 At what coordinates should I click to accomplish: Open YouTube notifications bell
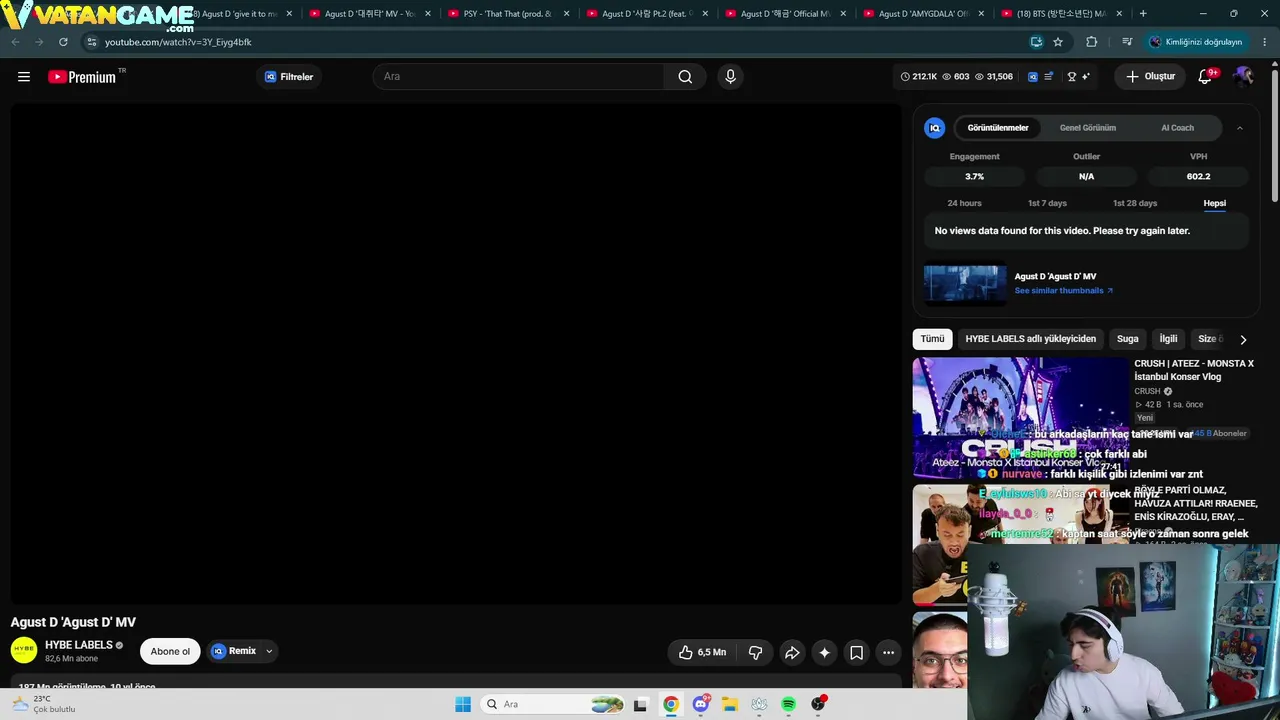point(1205,77)
